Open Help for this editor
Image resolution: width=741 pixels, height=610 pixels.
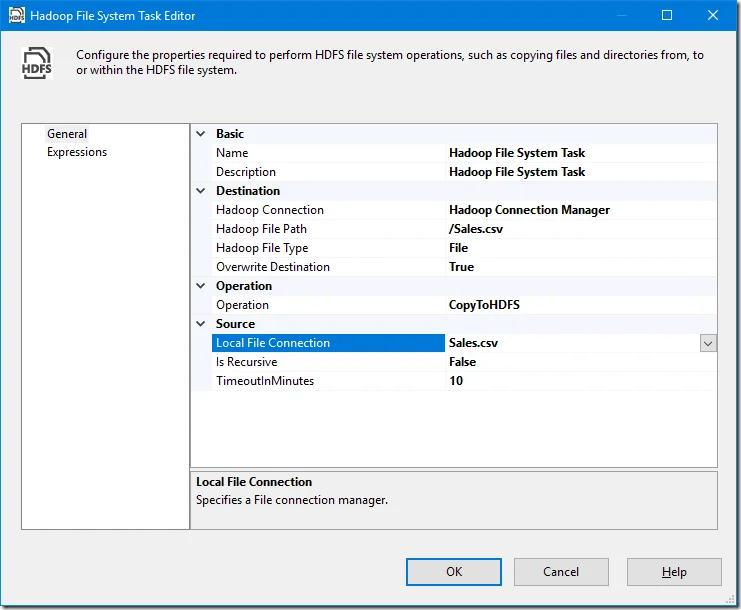click(674, 572)
